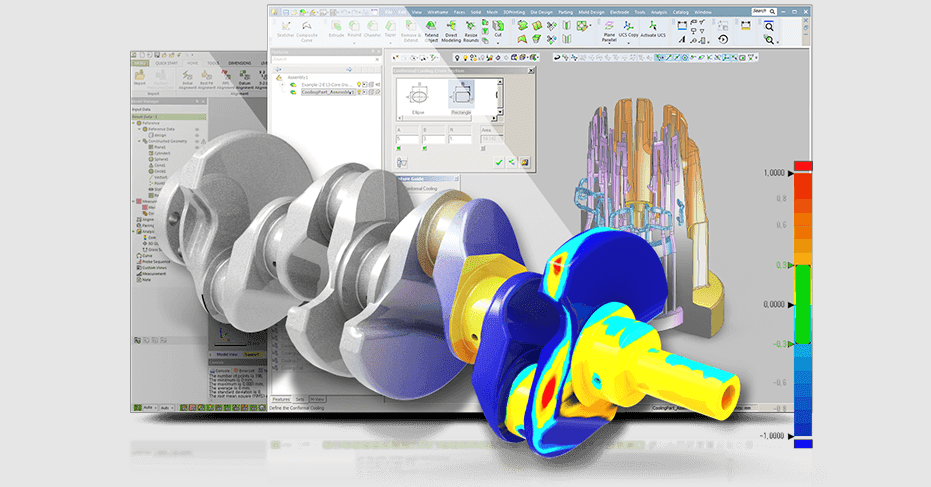Open the Mold Design menu
The height and width of the screenshot is (487, 931).
(591, 12)
